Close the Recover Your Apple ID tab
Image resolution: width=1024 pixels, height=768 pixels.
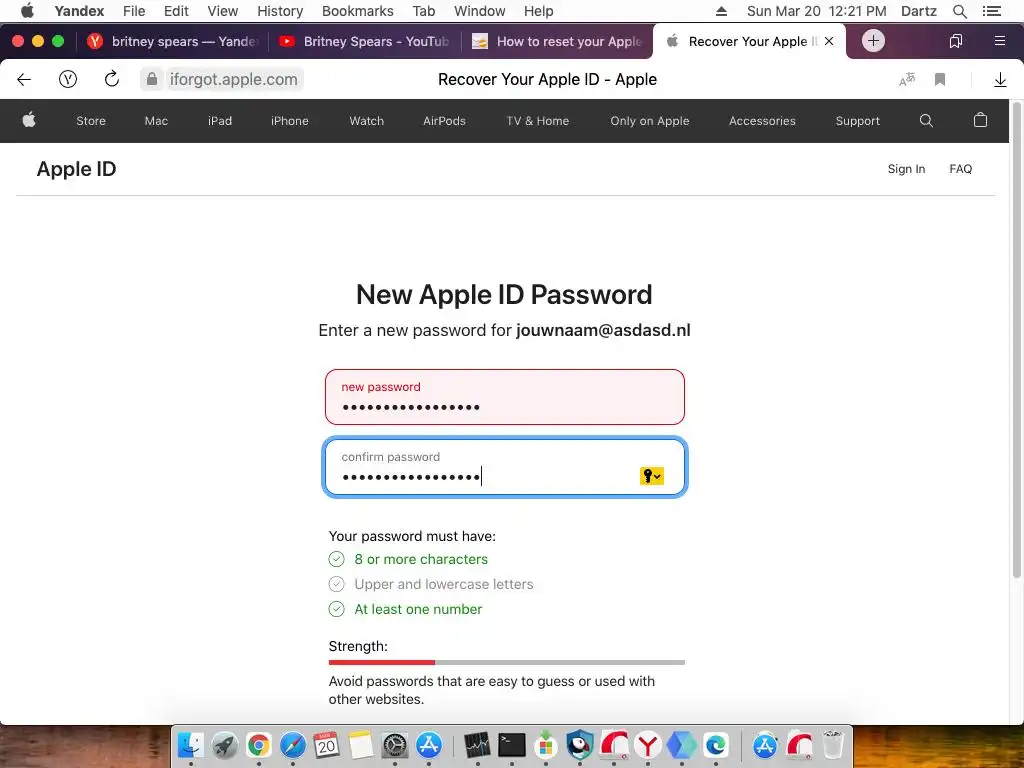tap(829, 41)
